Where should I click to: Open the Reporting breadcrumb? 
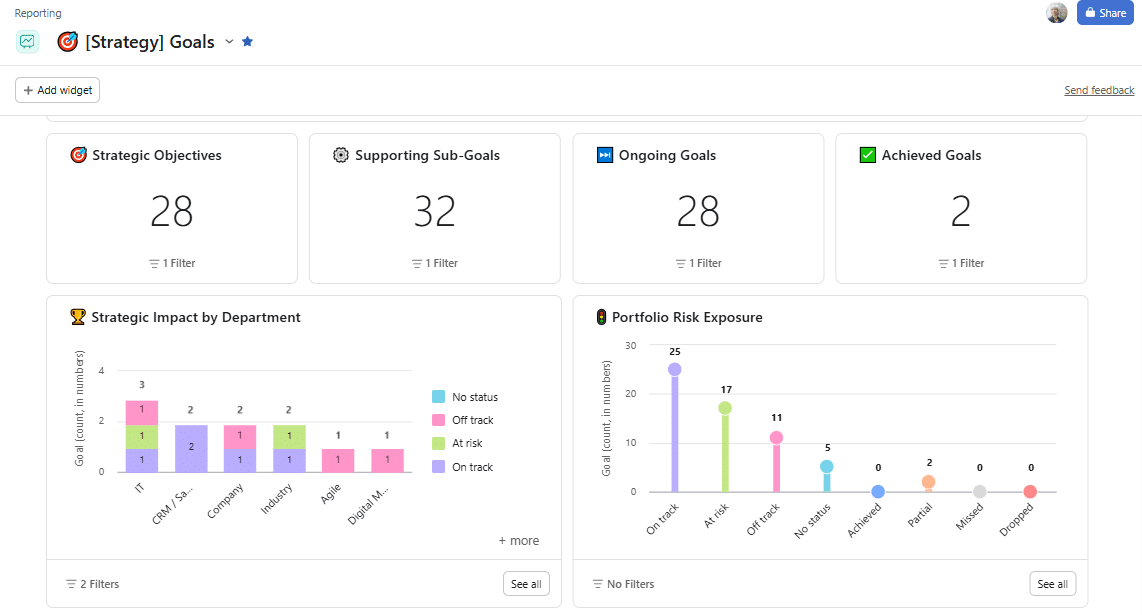(x=38, y=13)
